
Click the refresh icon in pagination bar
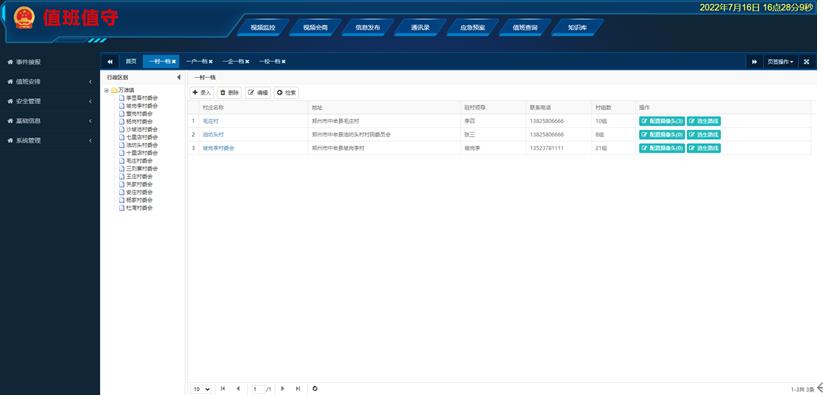(x=315, y=389)
